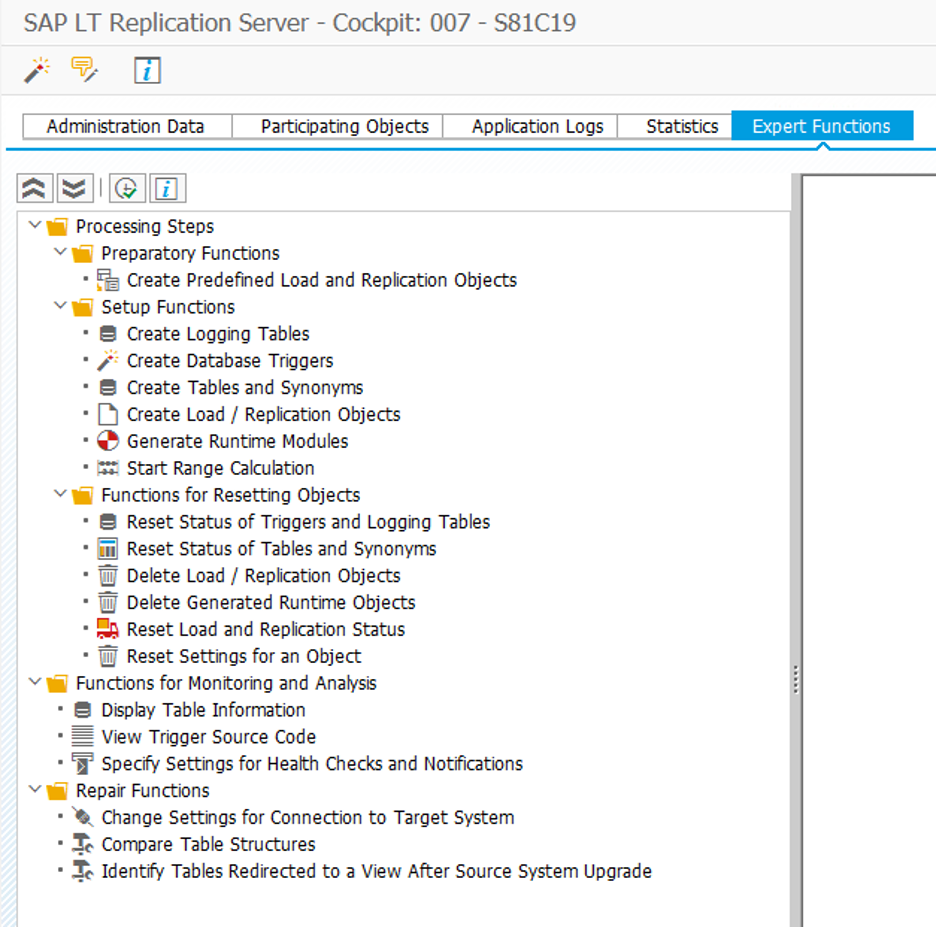Select Create Logging Tables function
936x928 pixels.
pos(218,334)
